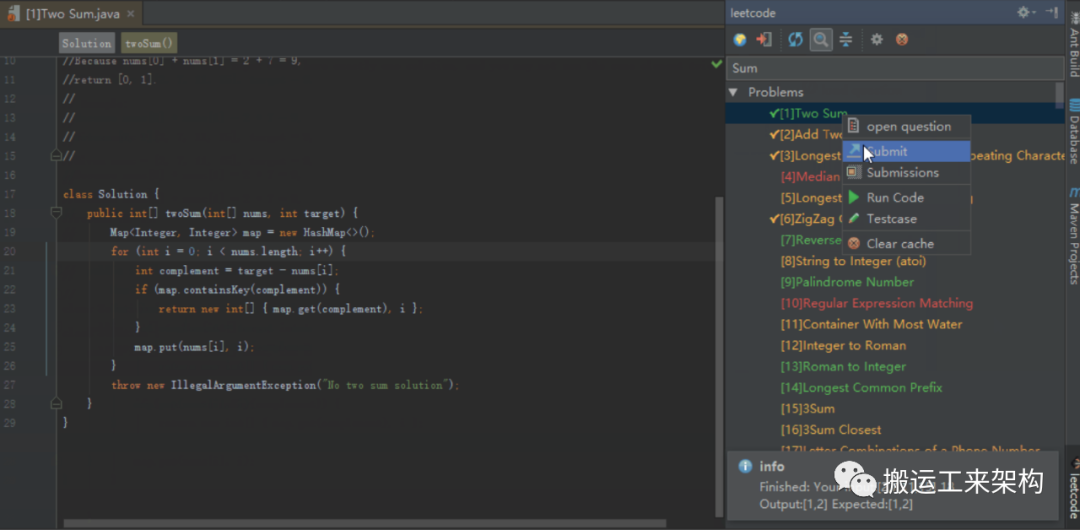Click the collapse all icon in leetcode toolbar

click(x=846, y=40)
